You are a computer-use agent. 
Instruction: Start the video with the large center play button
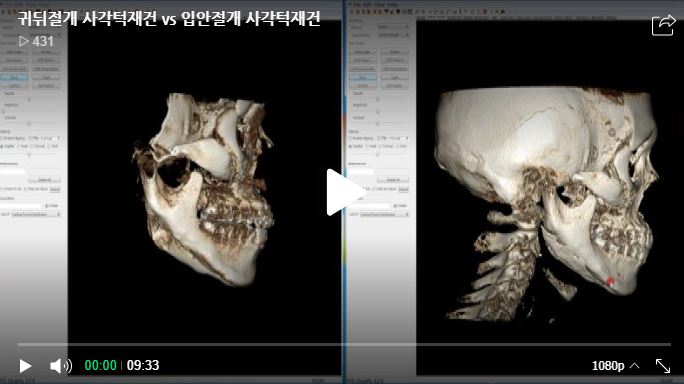click(x=345, y=192)
